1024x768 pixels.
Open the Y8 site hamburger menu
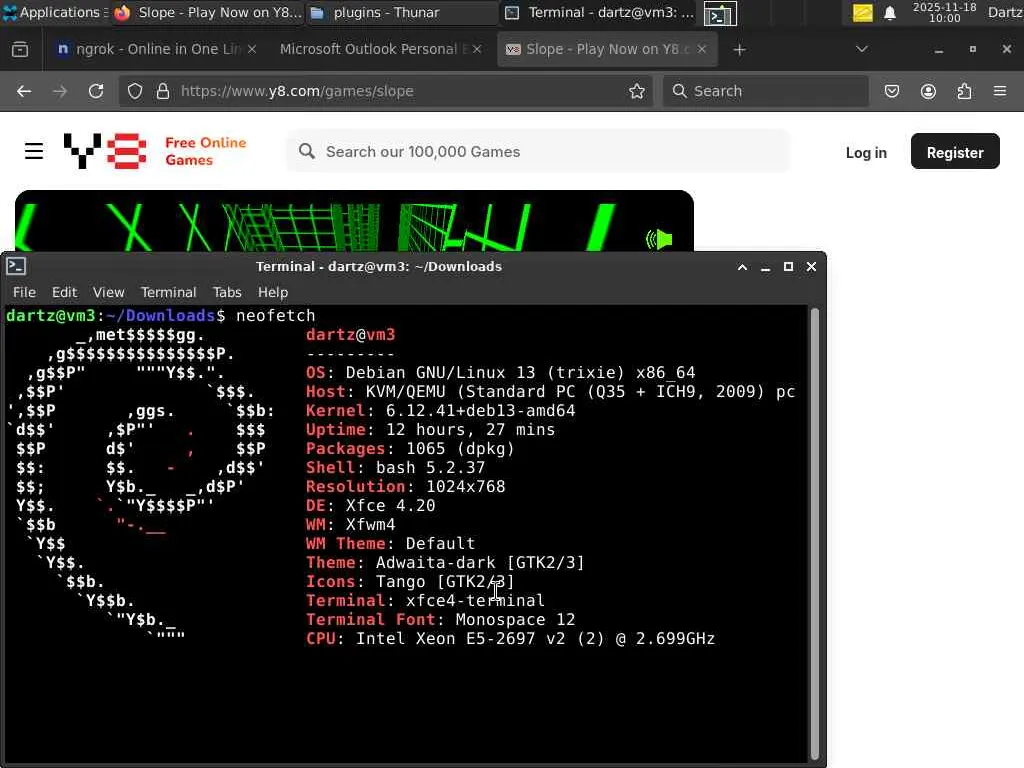(34, 151)
